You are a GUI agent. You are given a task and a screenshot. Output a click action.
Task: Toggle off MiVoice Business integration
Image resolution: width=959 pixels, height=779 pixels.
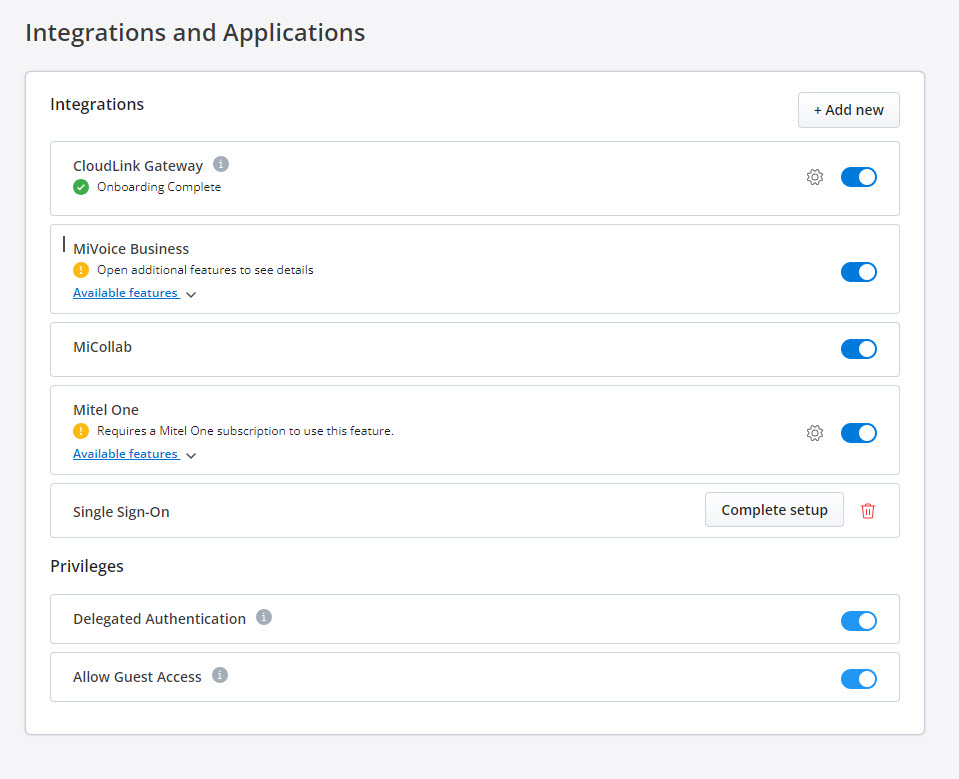[x=859, y=272]
